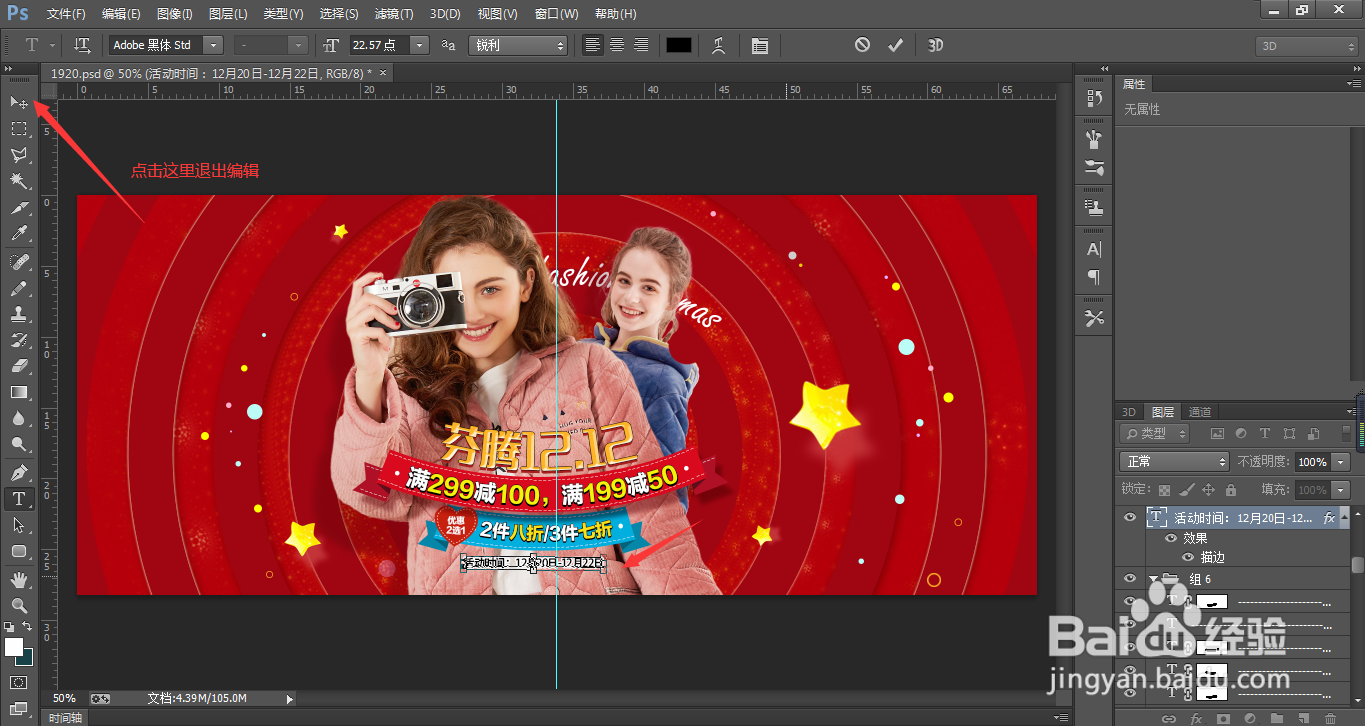Hide the 活动时间 text layer
The height and width of the screenshot is (726, 1365).
point(1130,518)
